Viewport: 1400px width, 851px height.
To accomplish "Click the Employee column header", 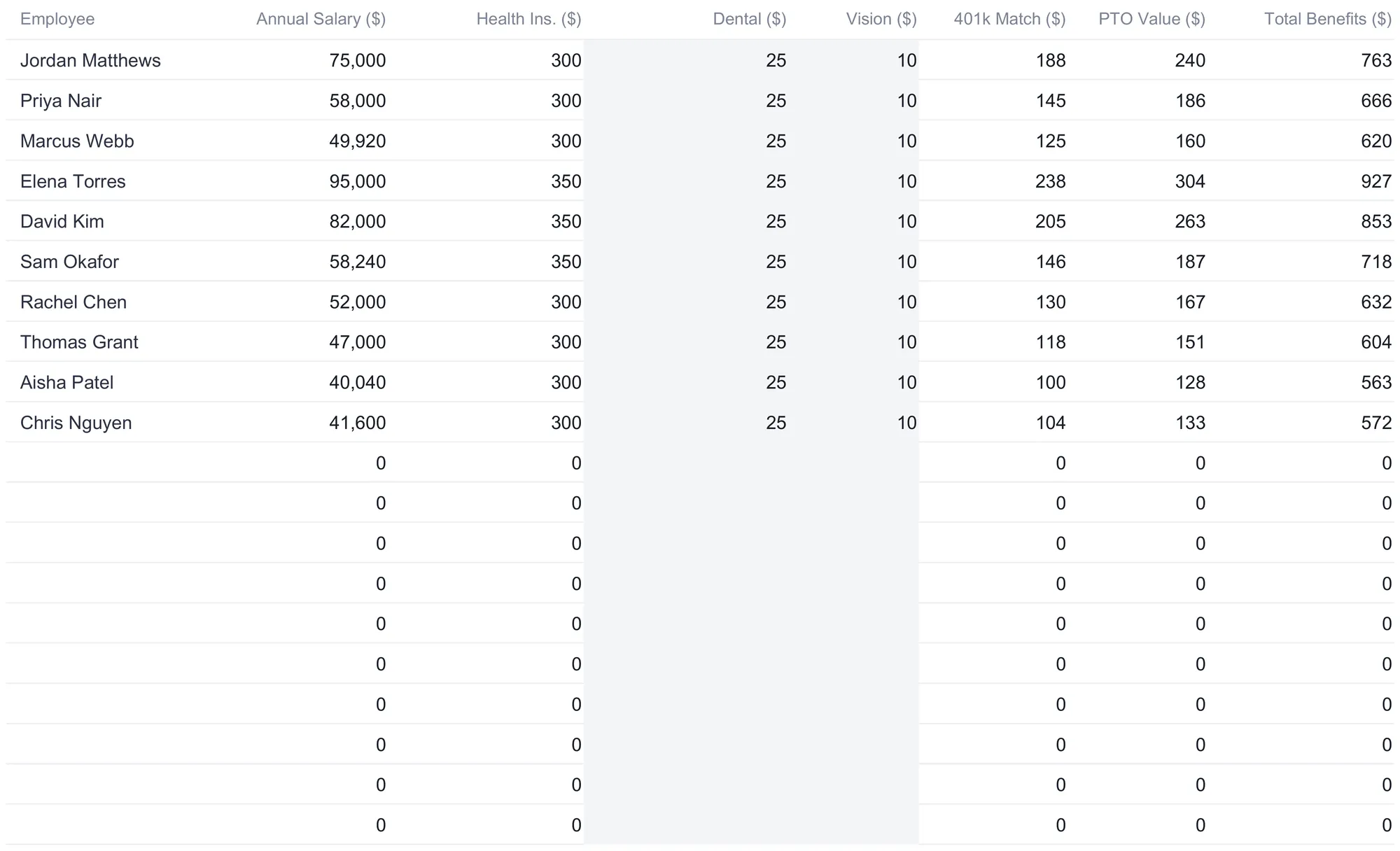I will (57, 19).
